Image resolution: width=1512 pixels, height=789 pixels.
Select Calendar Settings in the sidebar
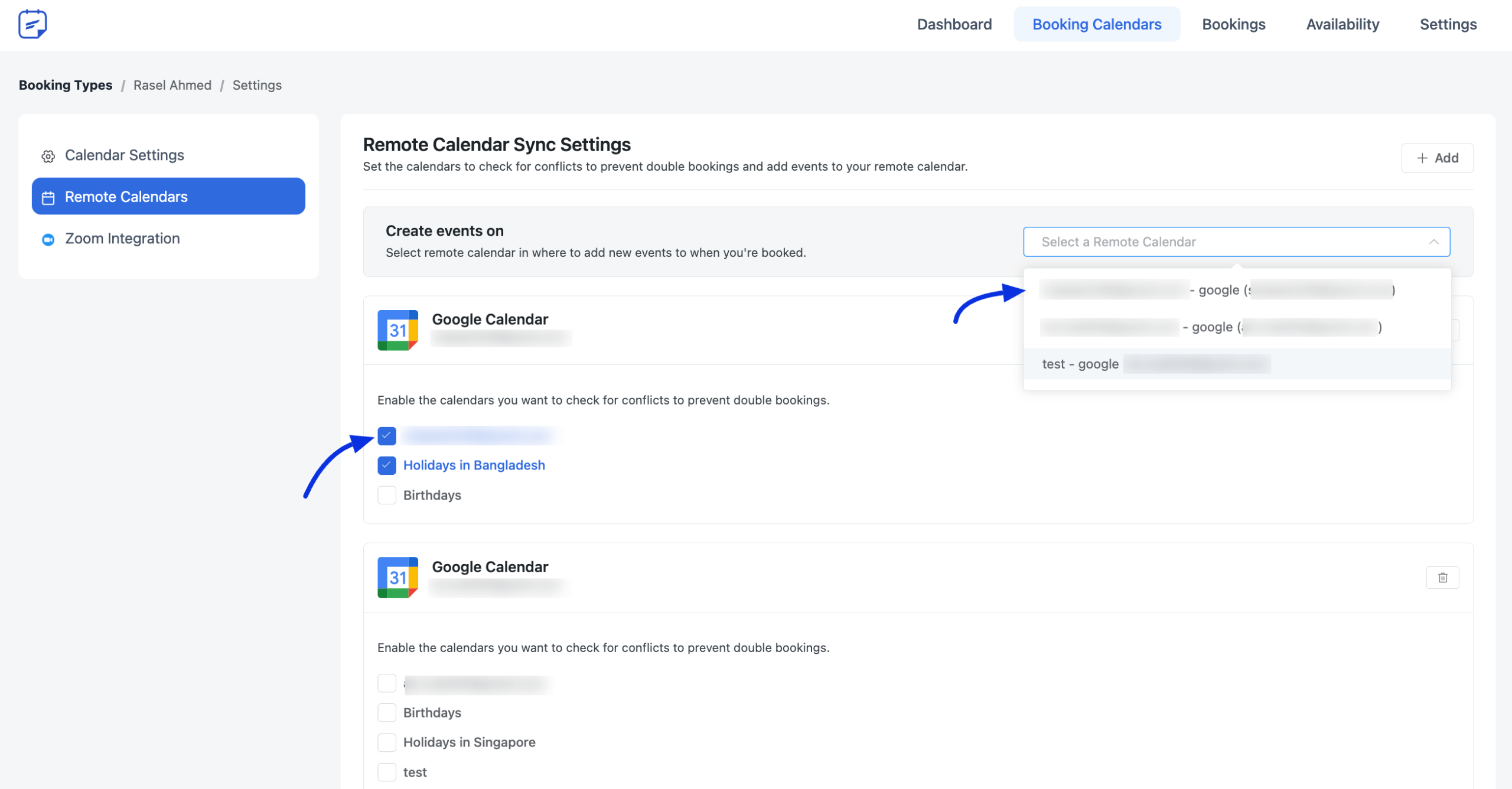pyautogui.click(x=168, y=155)
